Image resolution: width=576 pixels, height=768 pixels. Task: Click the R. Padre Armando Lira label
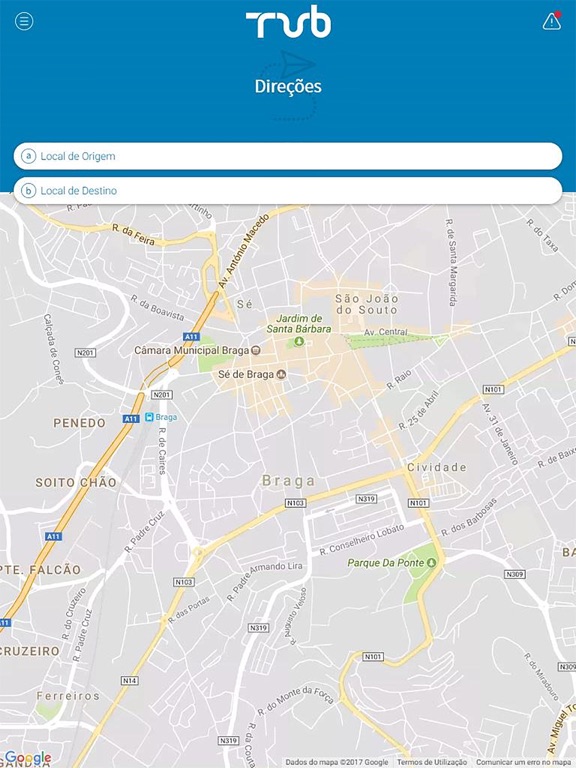pyautogui.click(x=264, y=583)
